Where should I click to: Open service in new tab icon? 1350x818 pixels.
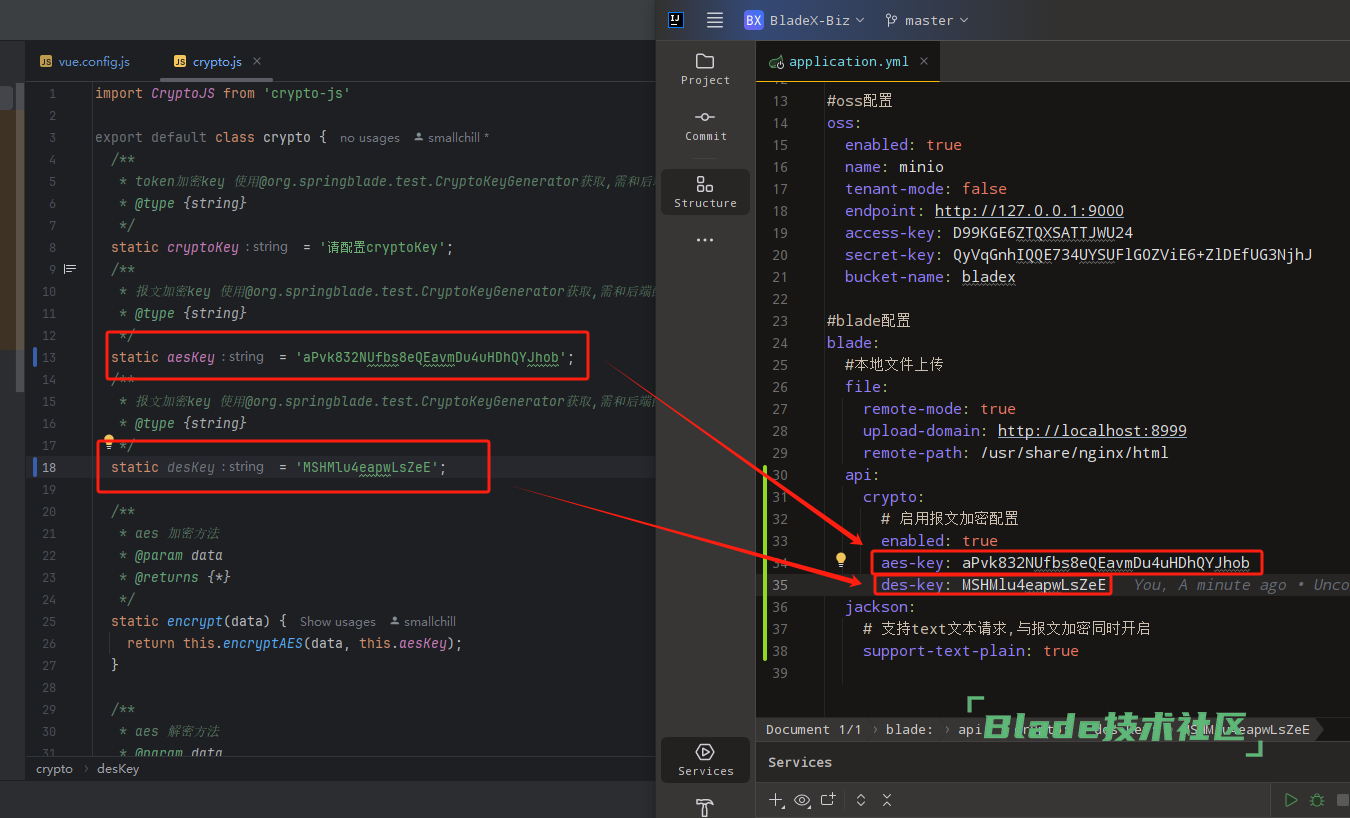[x=827, y=800]
